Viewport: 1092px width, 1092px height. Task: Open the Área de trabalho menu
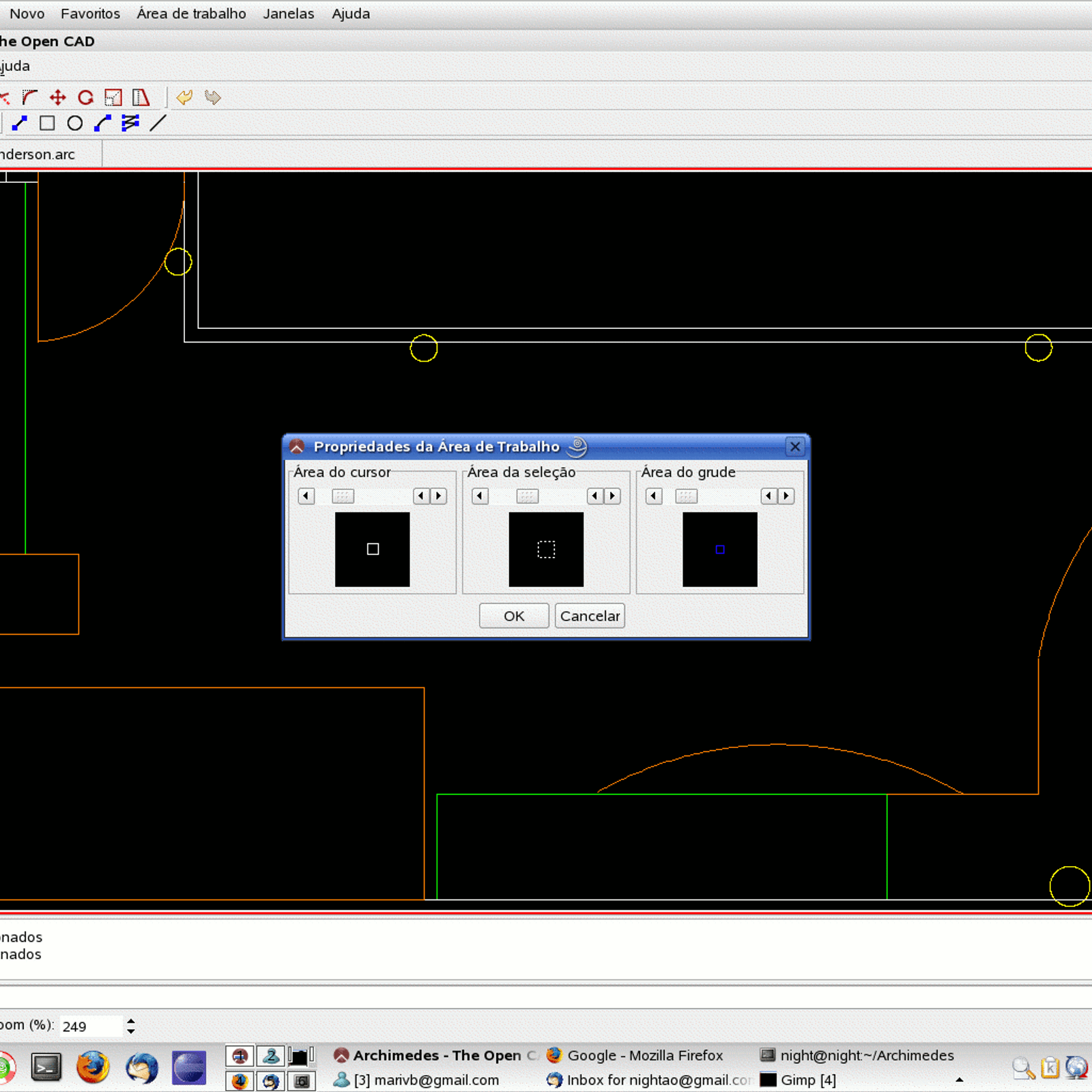click(x=191, y=14)
